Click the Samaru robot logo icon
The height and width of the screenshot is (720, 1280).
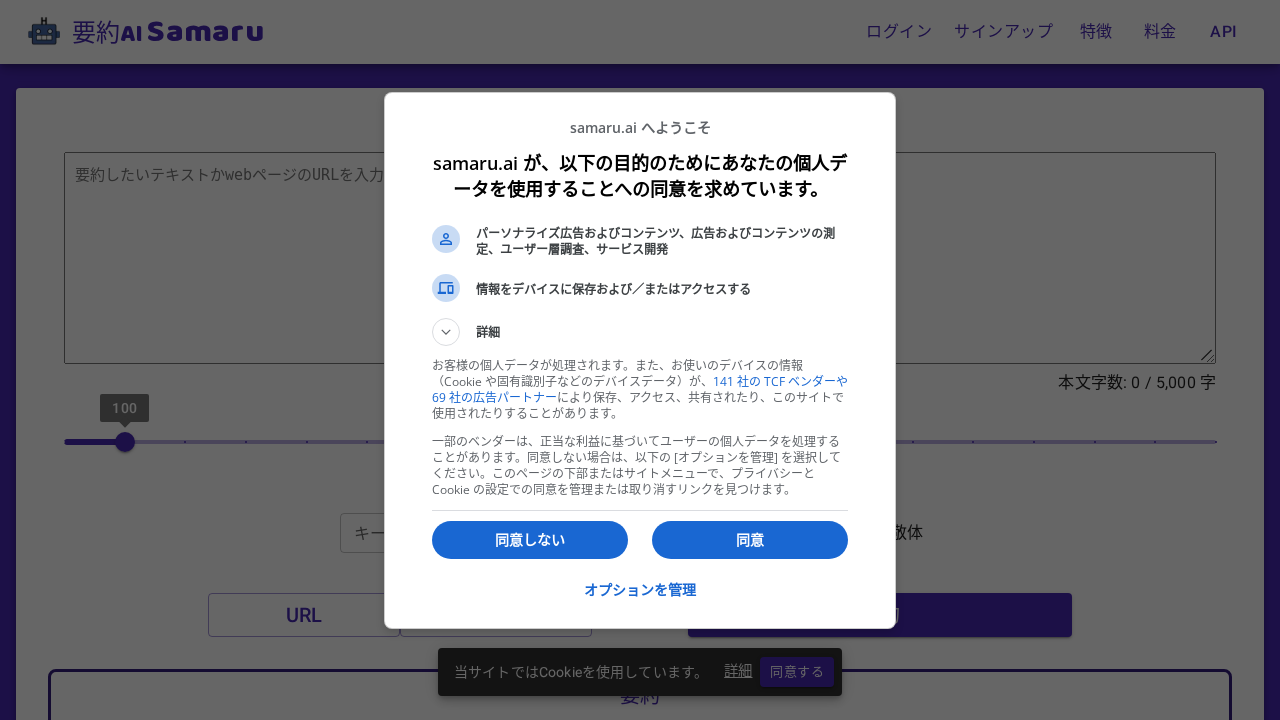point(44,31)
